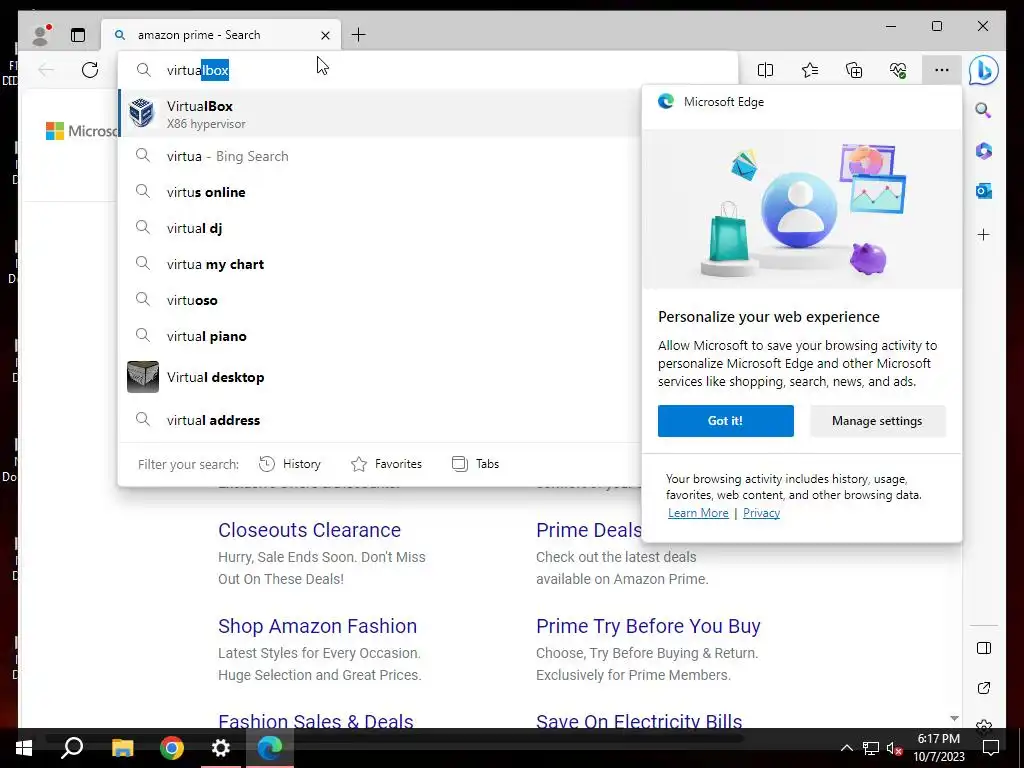Select the 'Virtual desktop' suggestion
The image size is (1024, 768).
(x=379, y=377)
